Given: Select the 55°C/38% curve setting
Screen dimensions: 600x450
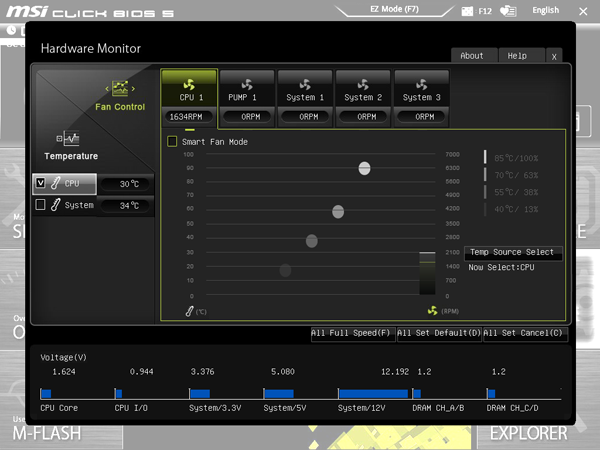Looking at the screenshot, I should tap(516, 192).
